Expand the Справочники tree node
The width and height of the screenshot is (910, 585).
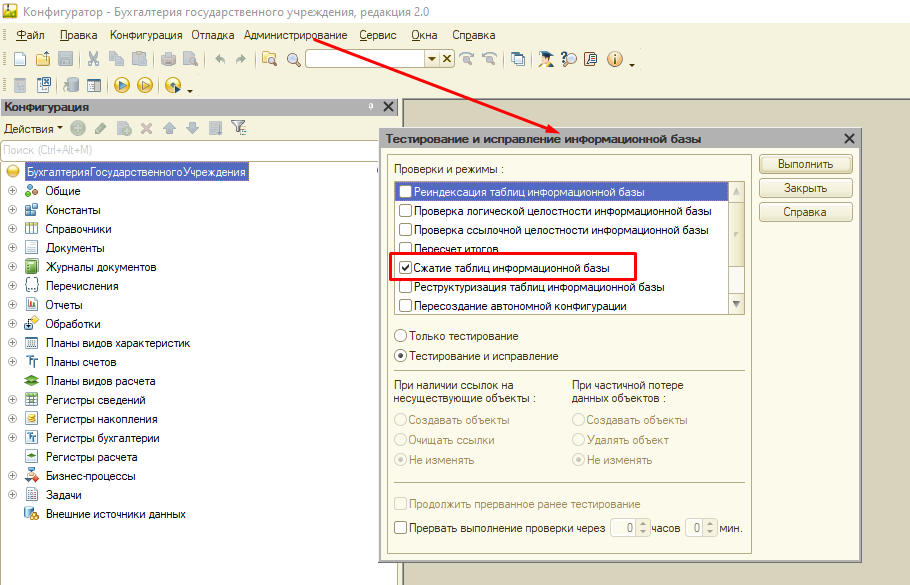(12, 229)
